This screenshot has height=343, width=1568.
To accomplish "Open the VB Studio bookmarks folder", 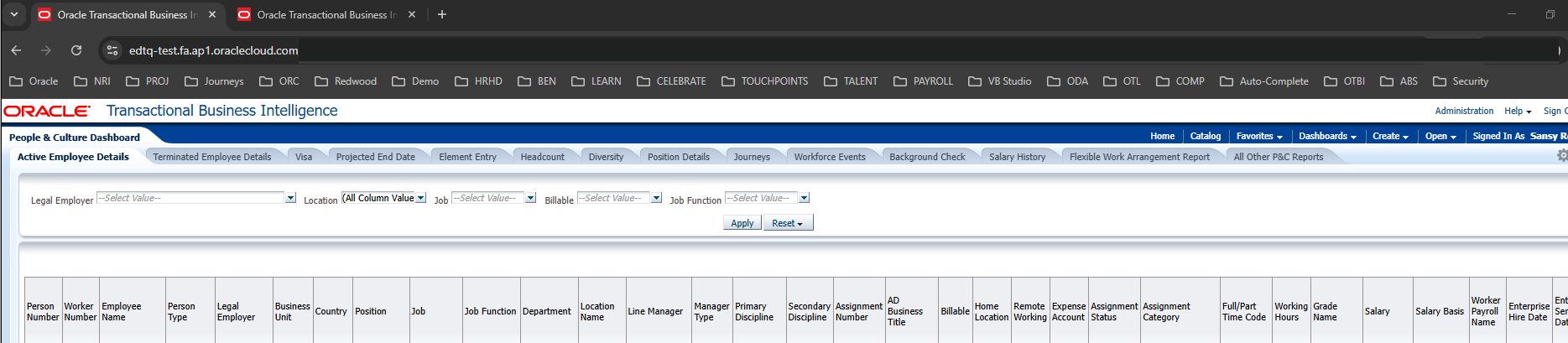I will 1000,81.
